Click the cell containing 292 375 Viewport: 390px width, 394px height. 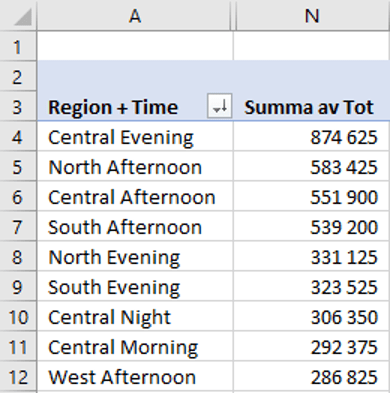point(312,346)
